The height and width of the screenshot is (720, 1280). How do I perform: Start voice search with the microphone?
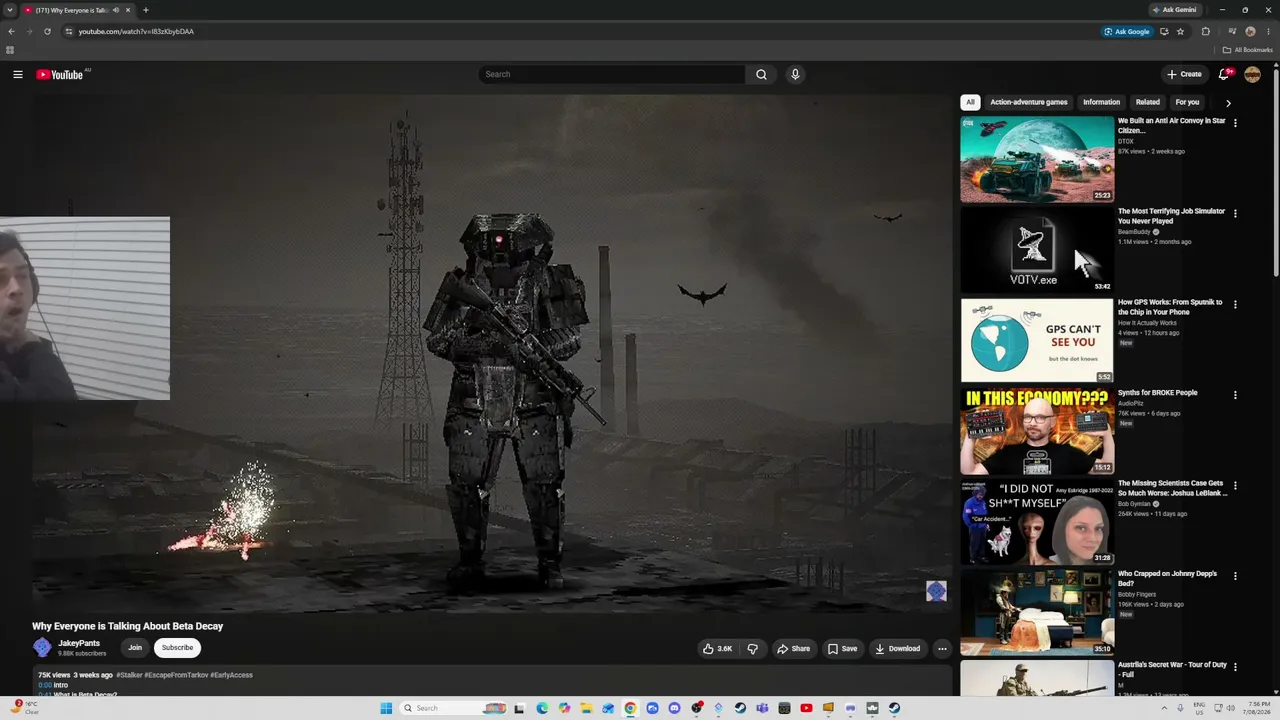(795, 74)
